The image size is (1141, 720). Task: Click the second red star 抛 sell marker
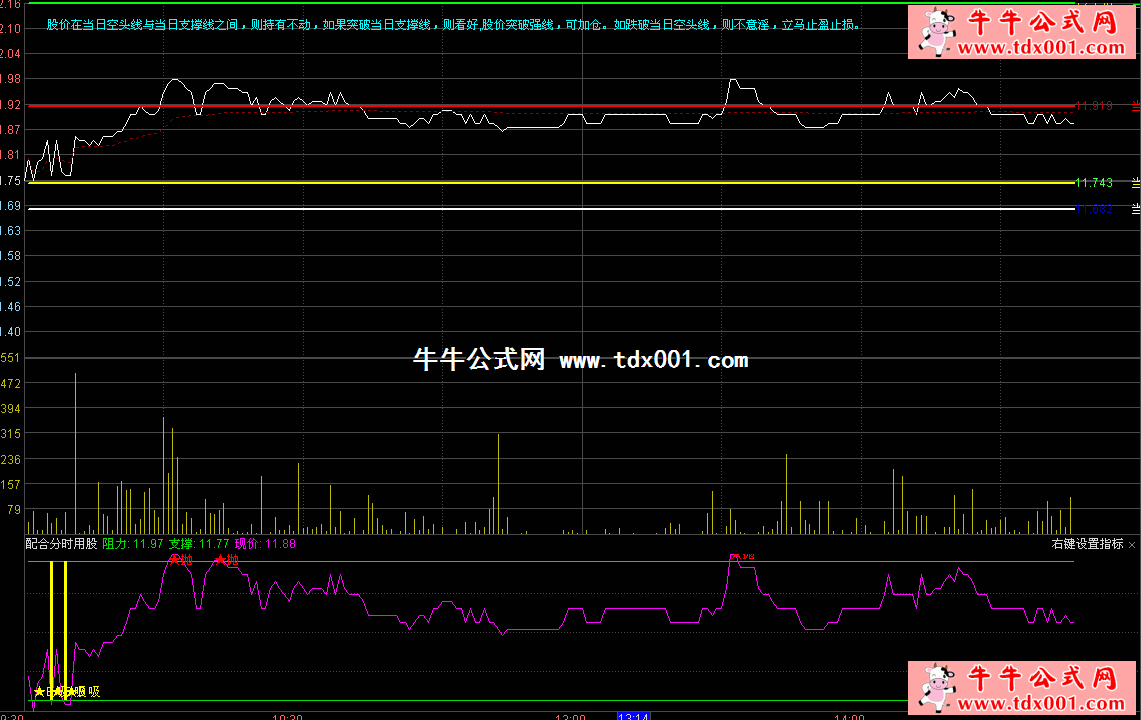[226, 560]
